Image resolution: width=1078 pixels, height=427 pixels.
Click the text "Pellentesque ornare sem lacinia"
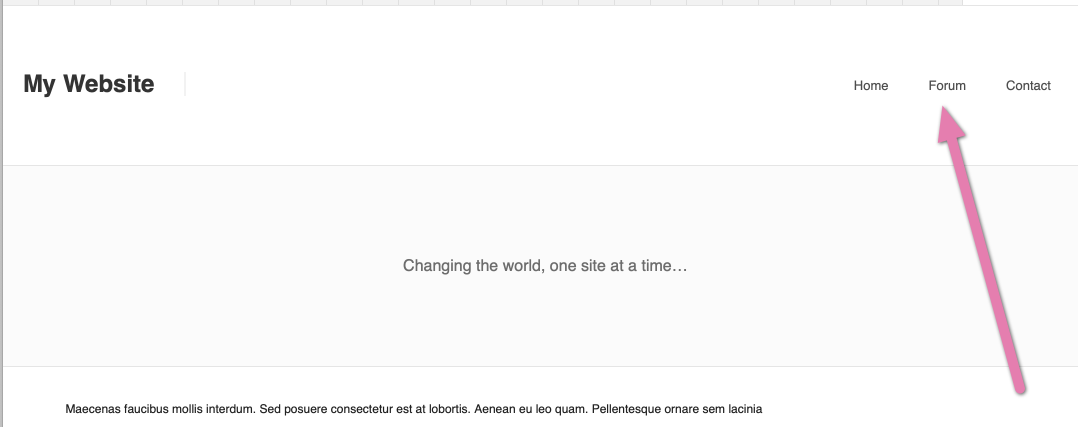pyautogui.click(x=677, y=409)
